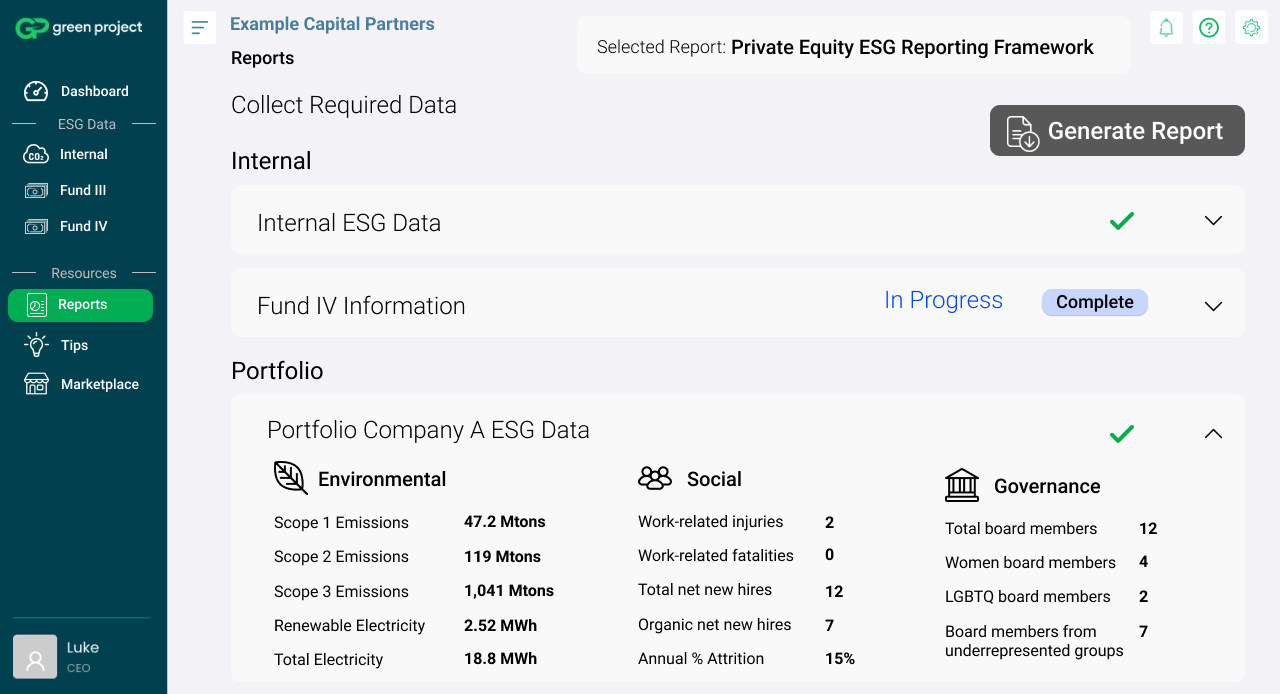Image resolution: width=1280 pixels, height=694 pixels.
Task: Click the Environmental leaf icon
Action: tap(290, 478)
